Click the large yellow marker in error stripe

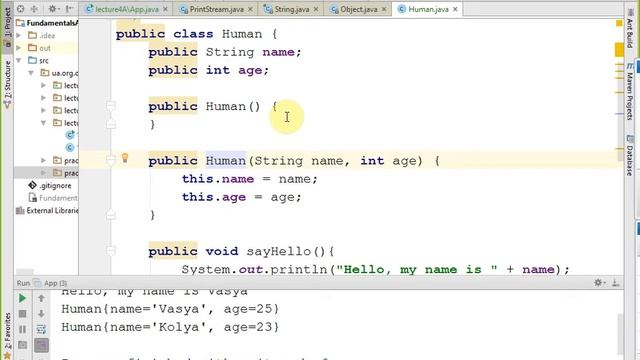click(619, 50)
